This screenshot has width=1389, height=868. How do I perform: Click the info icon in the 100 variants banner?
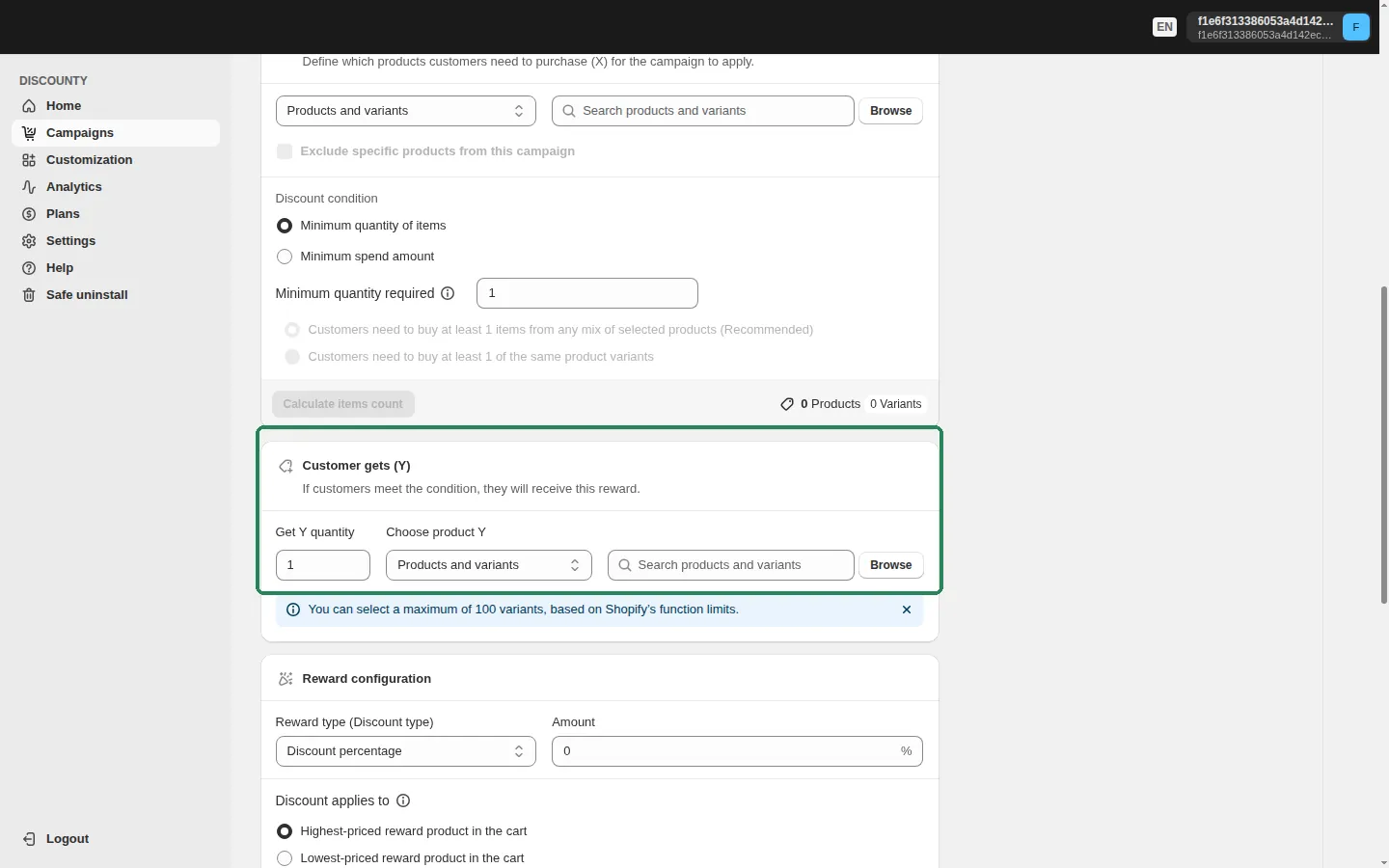click(x=293, y=610)
